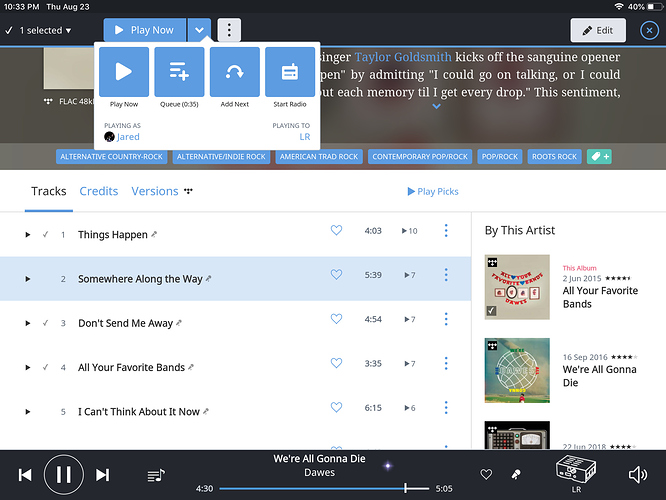This screenshot has height=500, width=666.
Task: Open the Pop/Rock genre tag
Action: click(500, 156)
